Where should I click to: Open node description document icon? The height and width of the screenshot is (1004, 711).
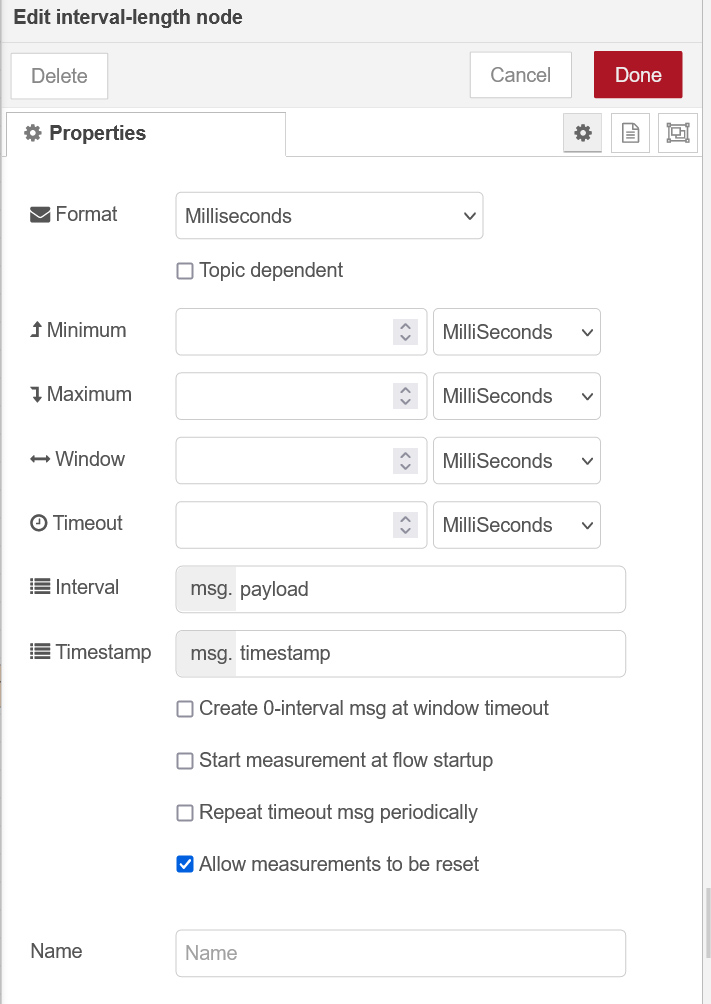[x=630, y=133]
